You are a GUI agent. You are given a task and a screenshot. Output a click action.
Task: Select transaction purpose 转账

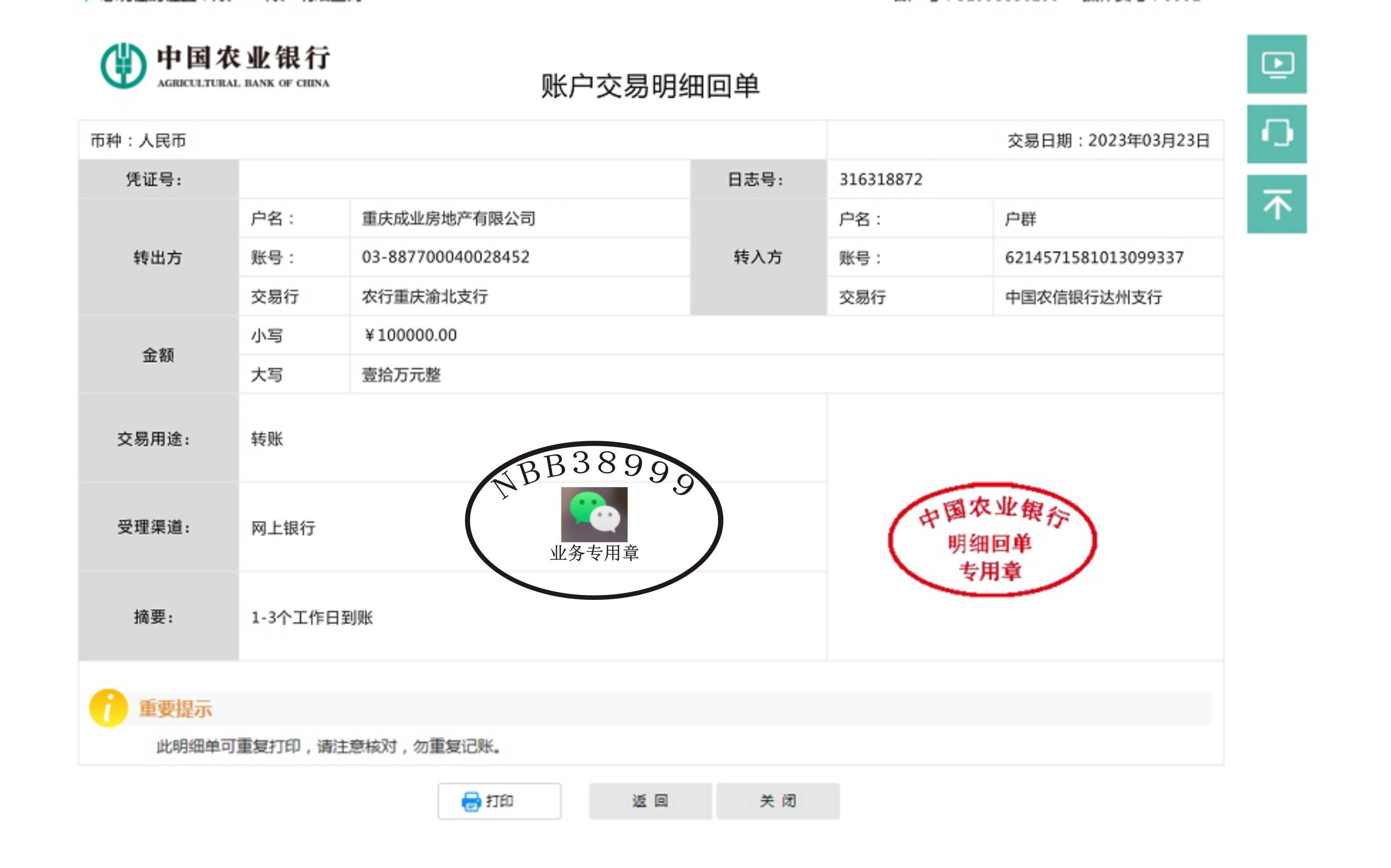tap(267, 439)
